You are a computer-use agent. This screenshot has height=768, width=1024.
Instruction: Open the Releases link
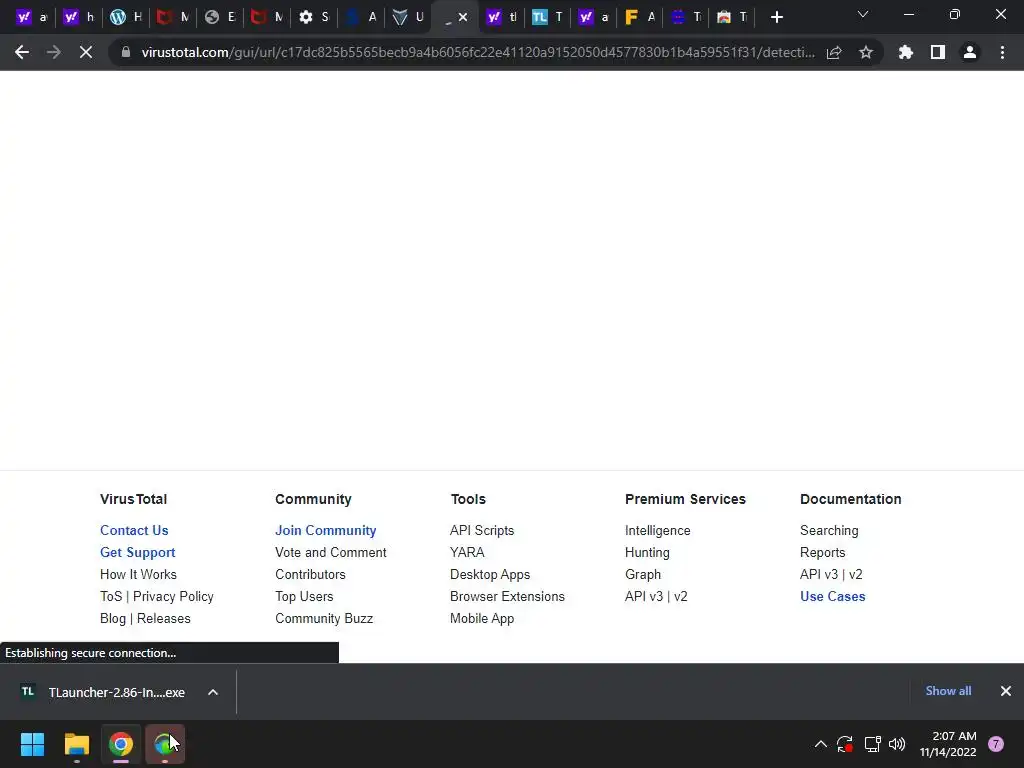pos(163,618)
